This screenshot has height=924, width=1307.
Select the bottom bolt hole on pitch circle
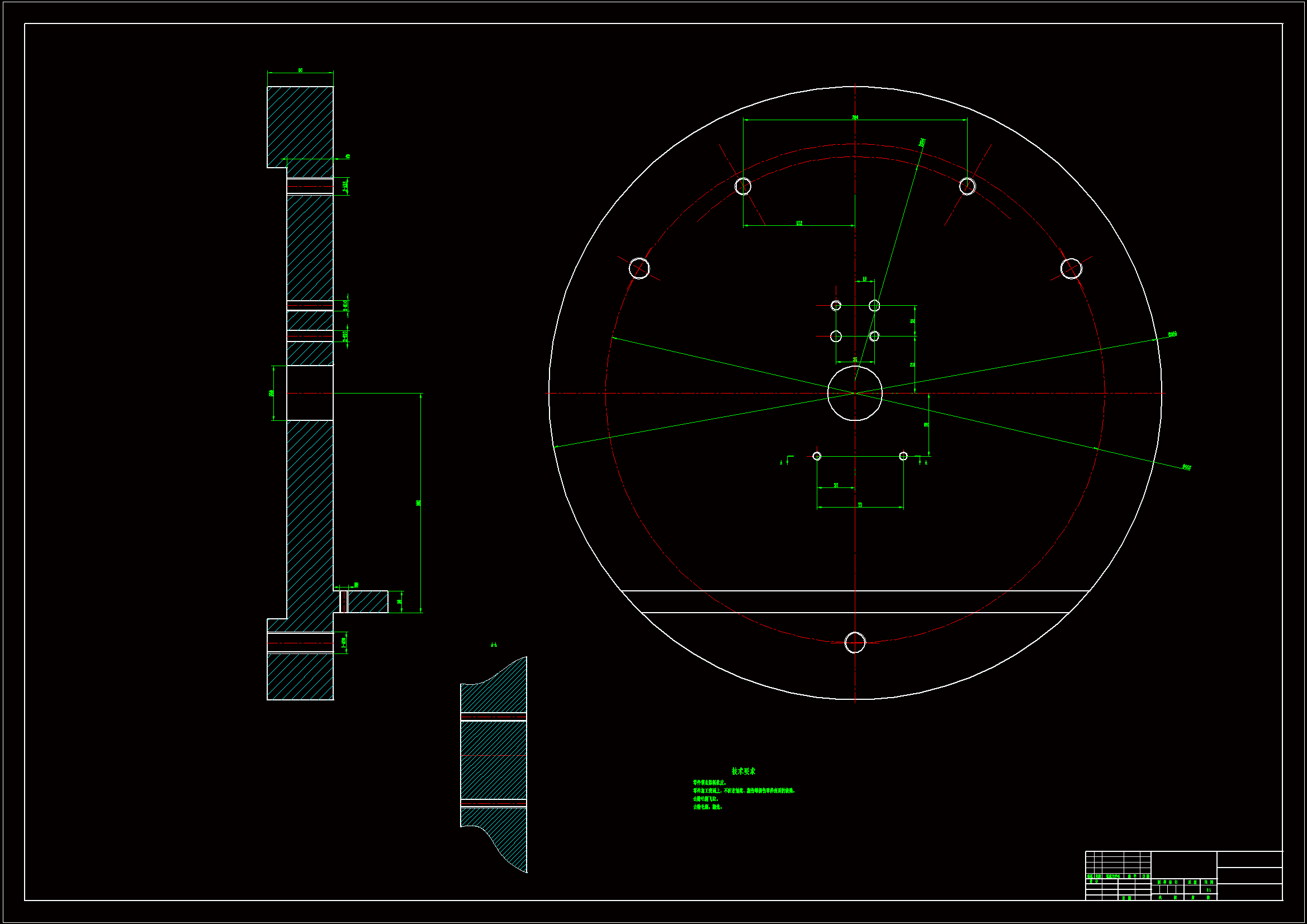tap(854, 643)
